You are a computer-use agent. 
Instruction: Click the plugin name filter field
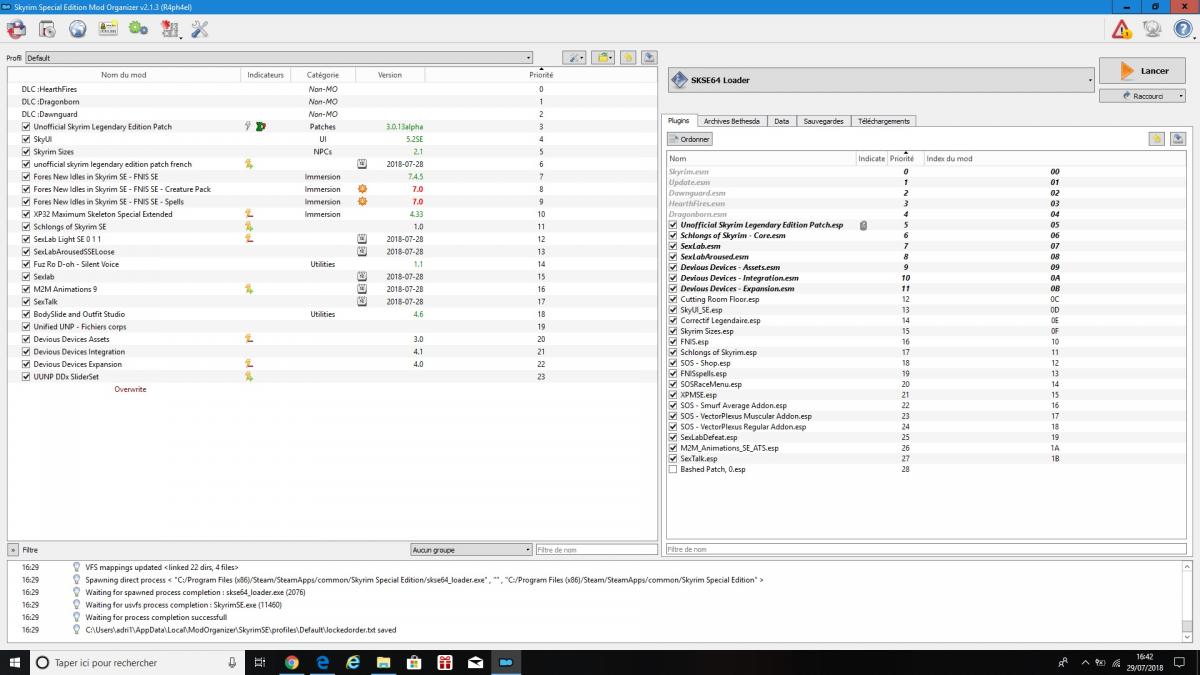coord(926,549)
